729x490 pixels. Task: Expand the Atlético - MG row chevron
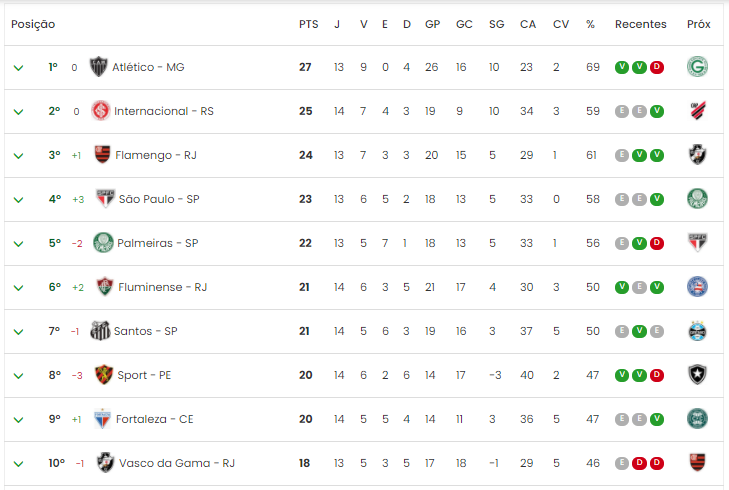pos(19,68)
